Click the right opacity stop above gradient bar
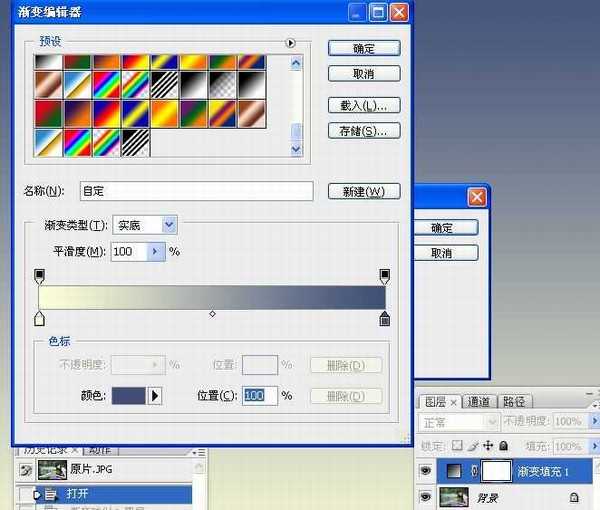 point(384,276)
